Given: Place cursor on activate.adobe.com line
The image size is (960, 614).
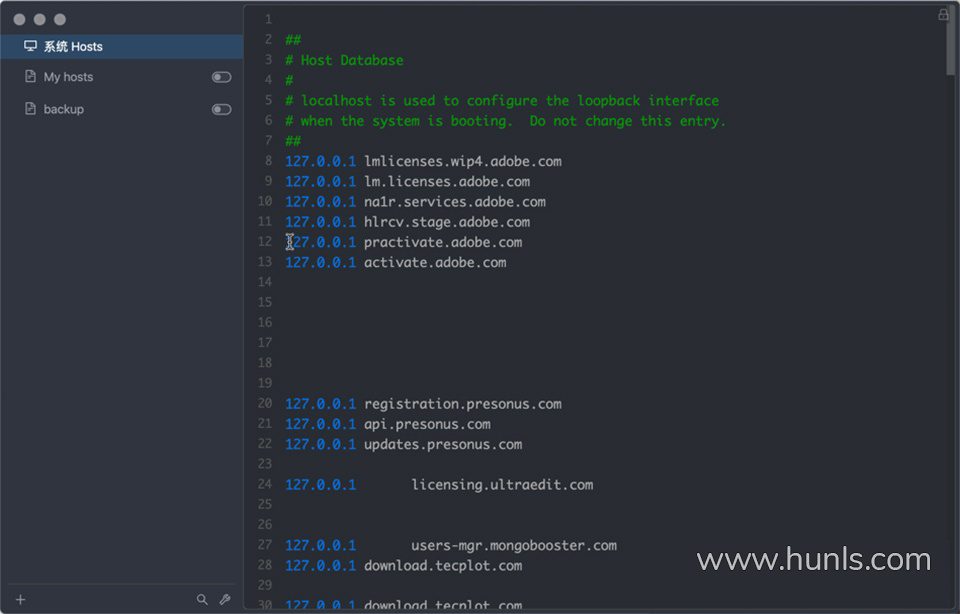Looking at the screenshot, I should click(435, 263).
